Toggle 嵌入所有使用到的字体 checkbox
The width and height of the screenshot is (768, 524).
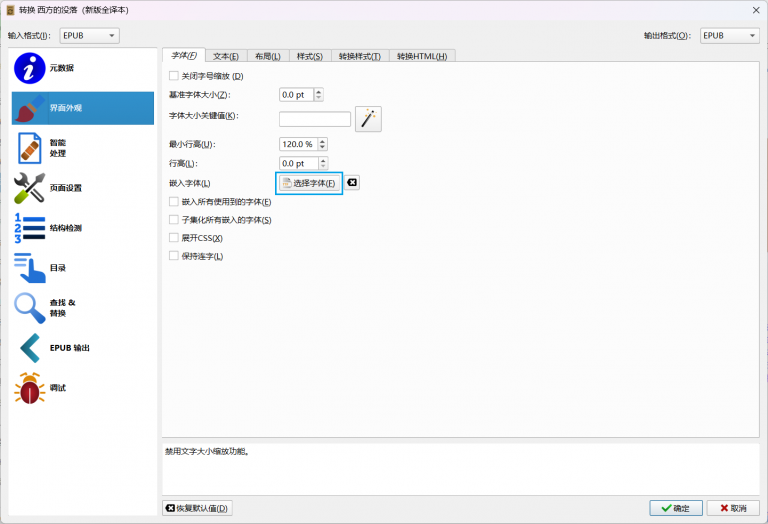(174, 202)
